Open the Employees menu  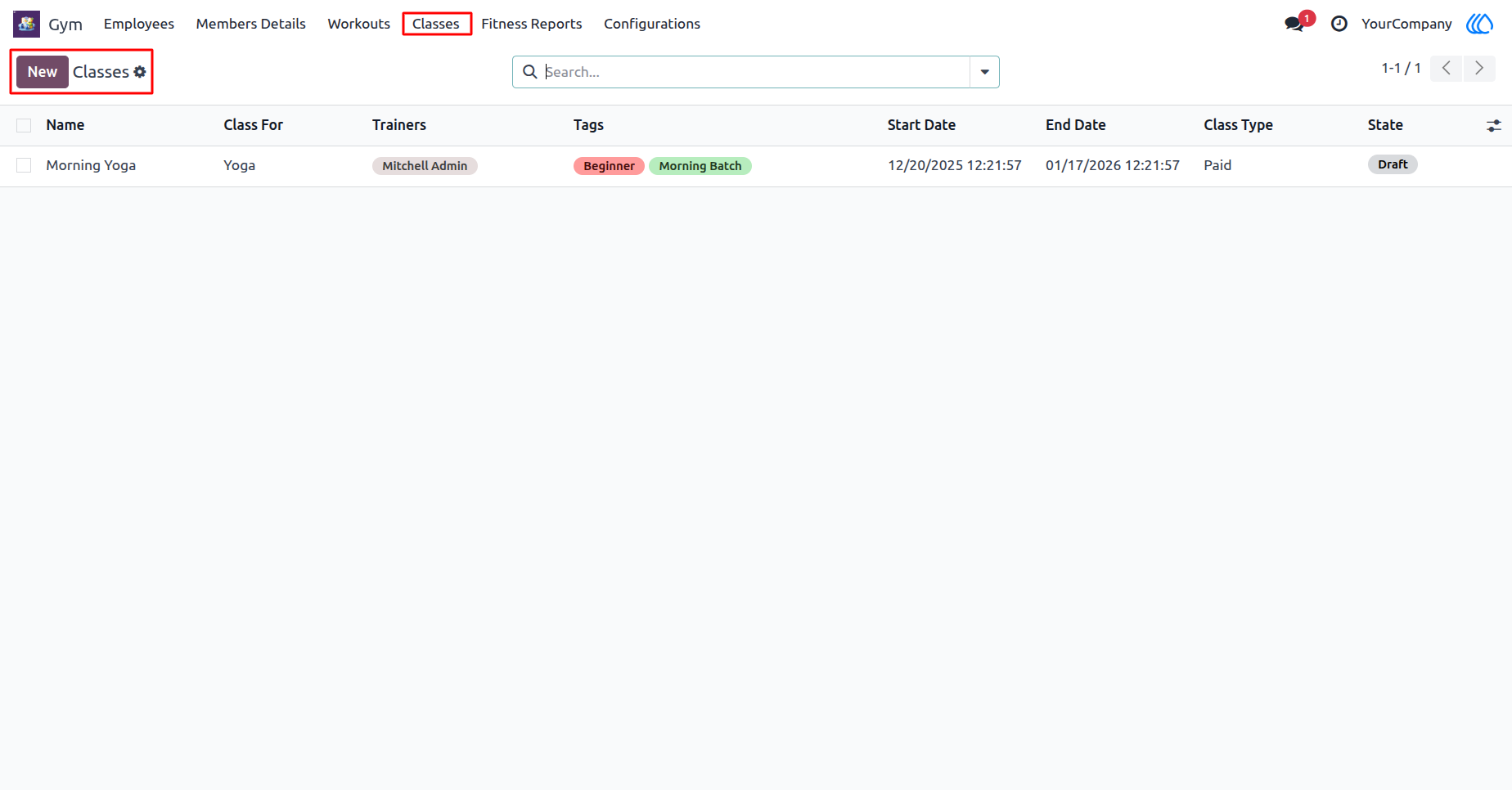[139, 24]
